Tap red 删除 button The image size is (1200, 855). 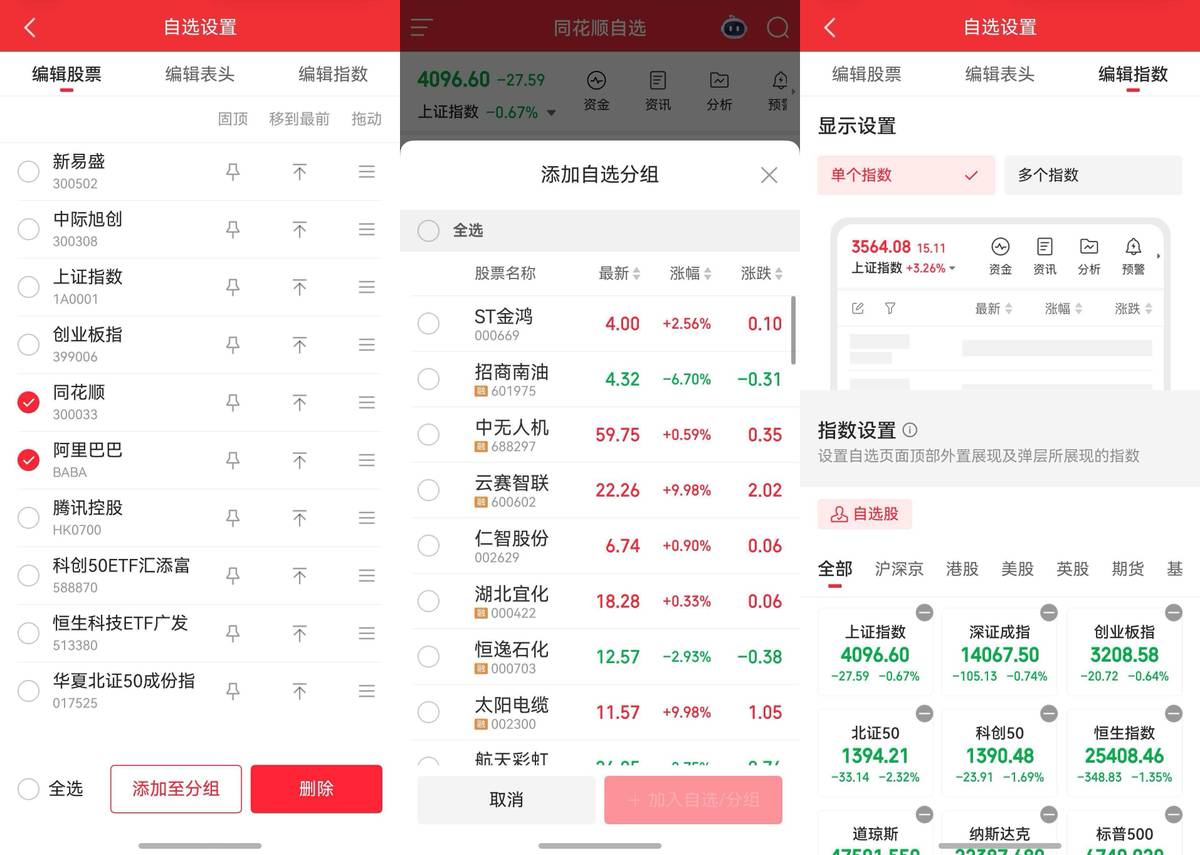point(316,789)
